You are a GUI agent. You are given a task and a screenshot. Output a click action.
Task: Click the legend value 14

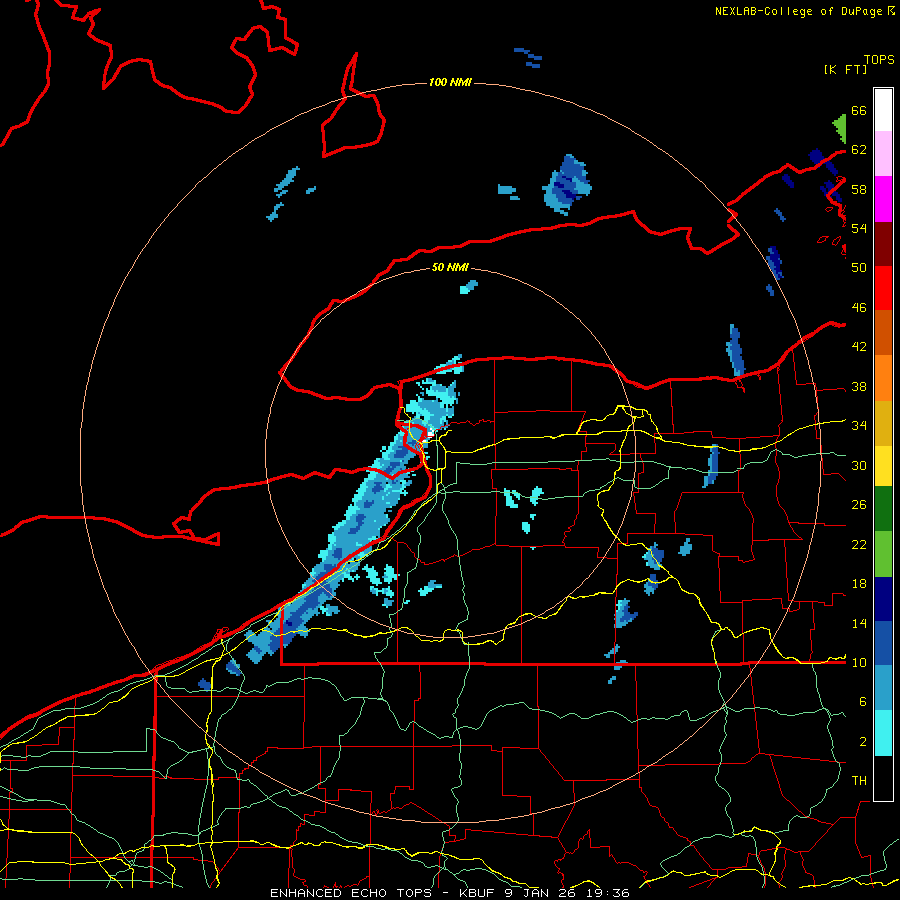[859, 623]
